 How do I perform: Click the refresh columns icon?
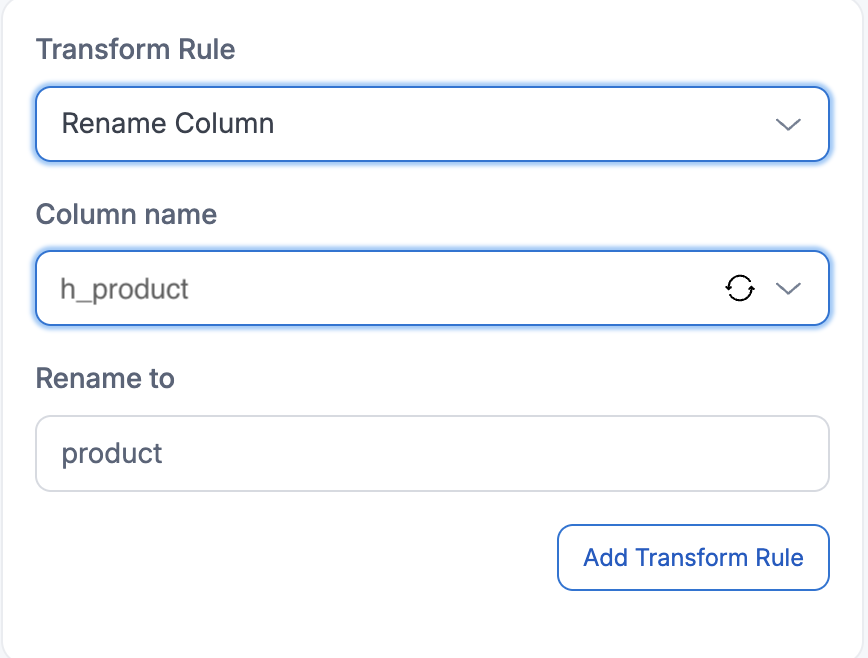coord(740,289)
